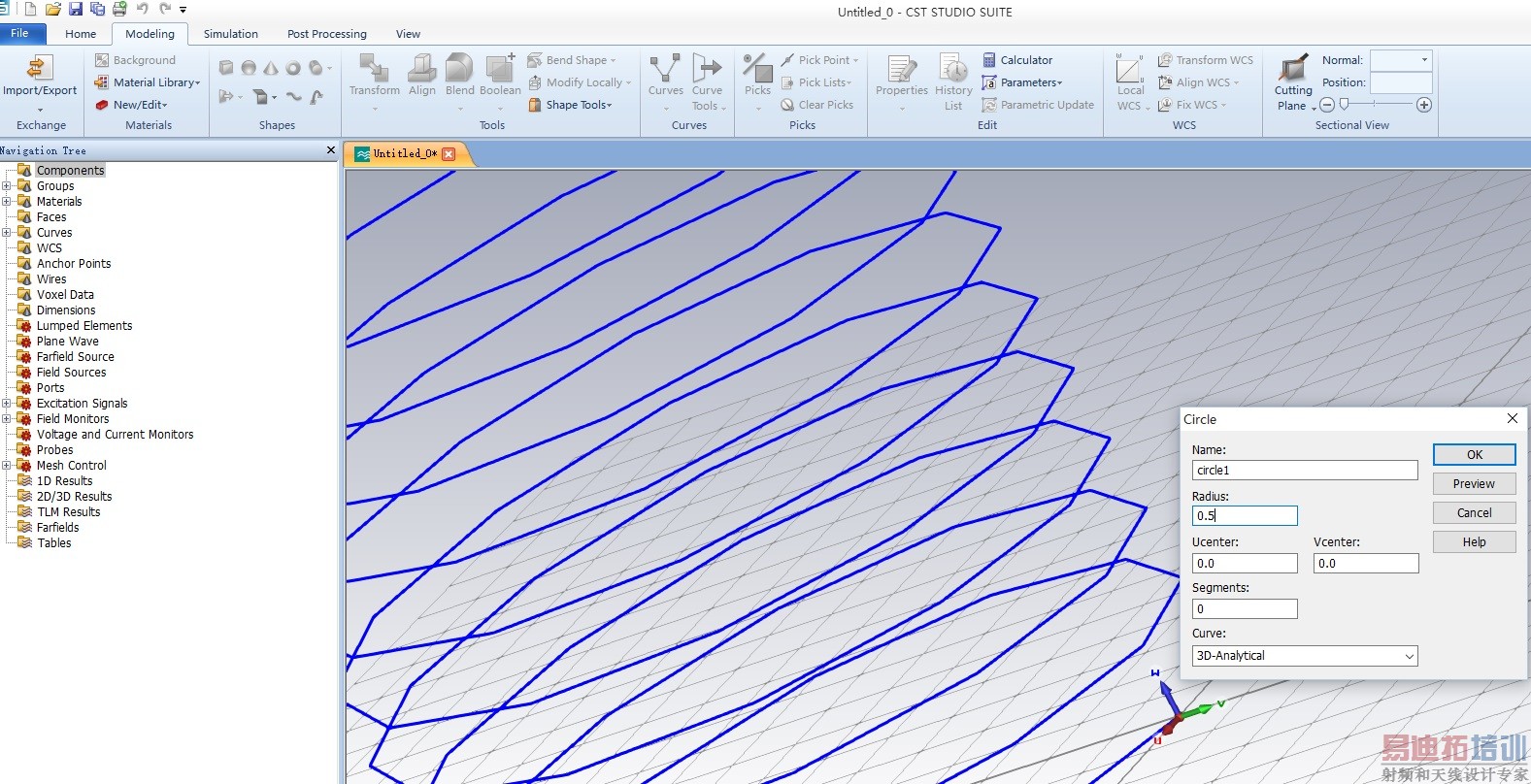The height and width of the screenshot is (784, 1531).
Task: Switch to the View tab
Action: [408, 34]
